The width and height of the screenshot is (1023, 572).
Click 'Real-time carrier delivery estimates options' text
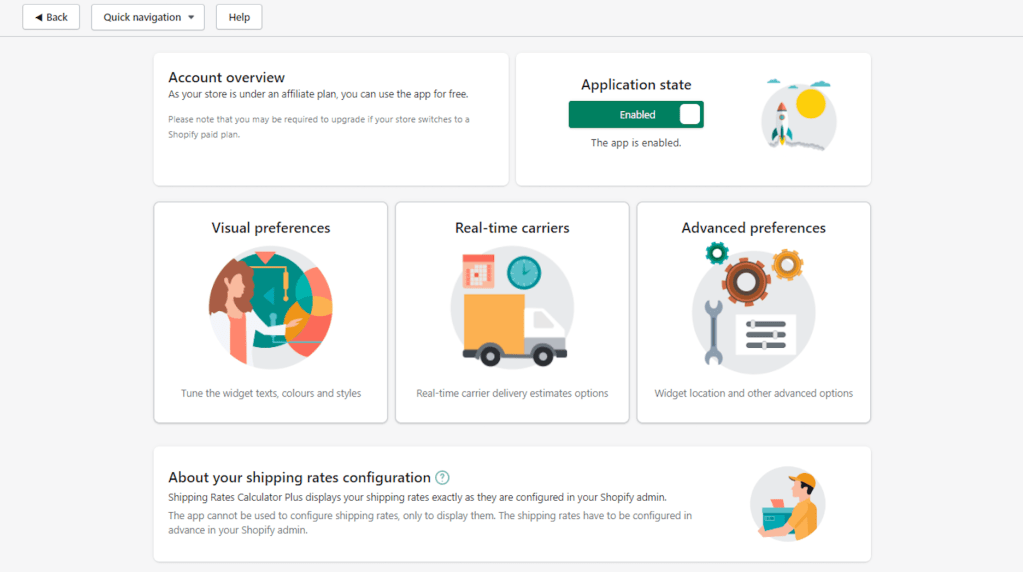(512, 393)
